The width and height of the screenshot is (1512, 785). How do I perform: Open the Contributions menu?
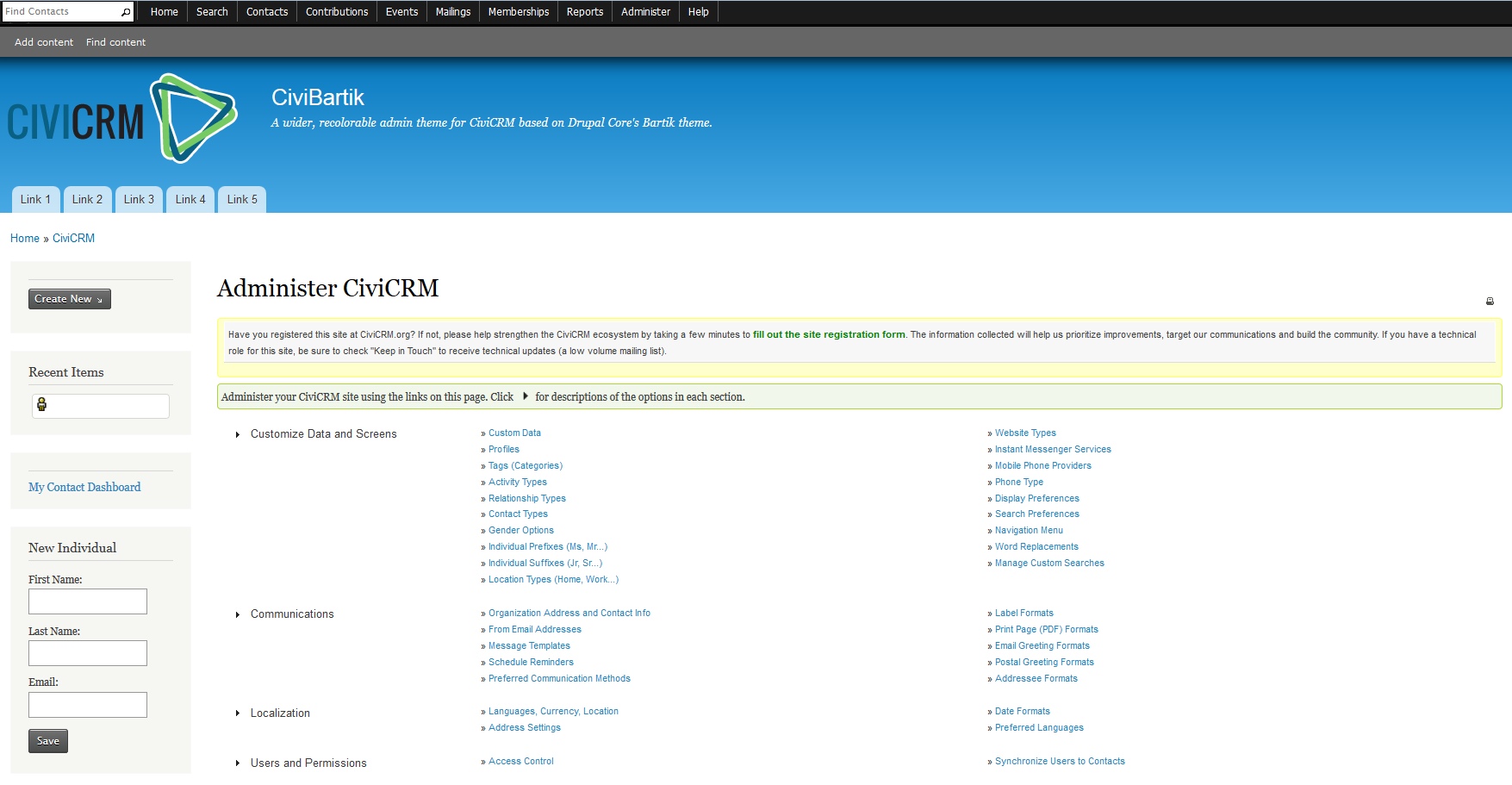click(337, 12)
